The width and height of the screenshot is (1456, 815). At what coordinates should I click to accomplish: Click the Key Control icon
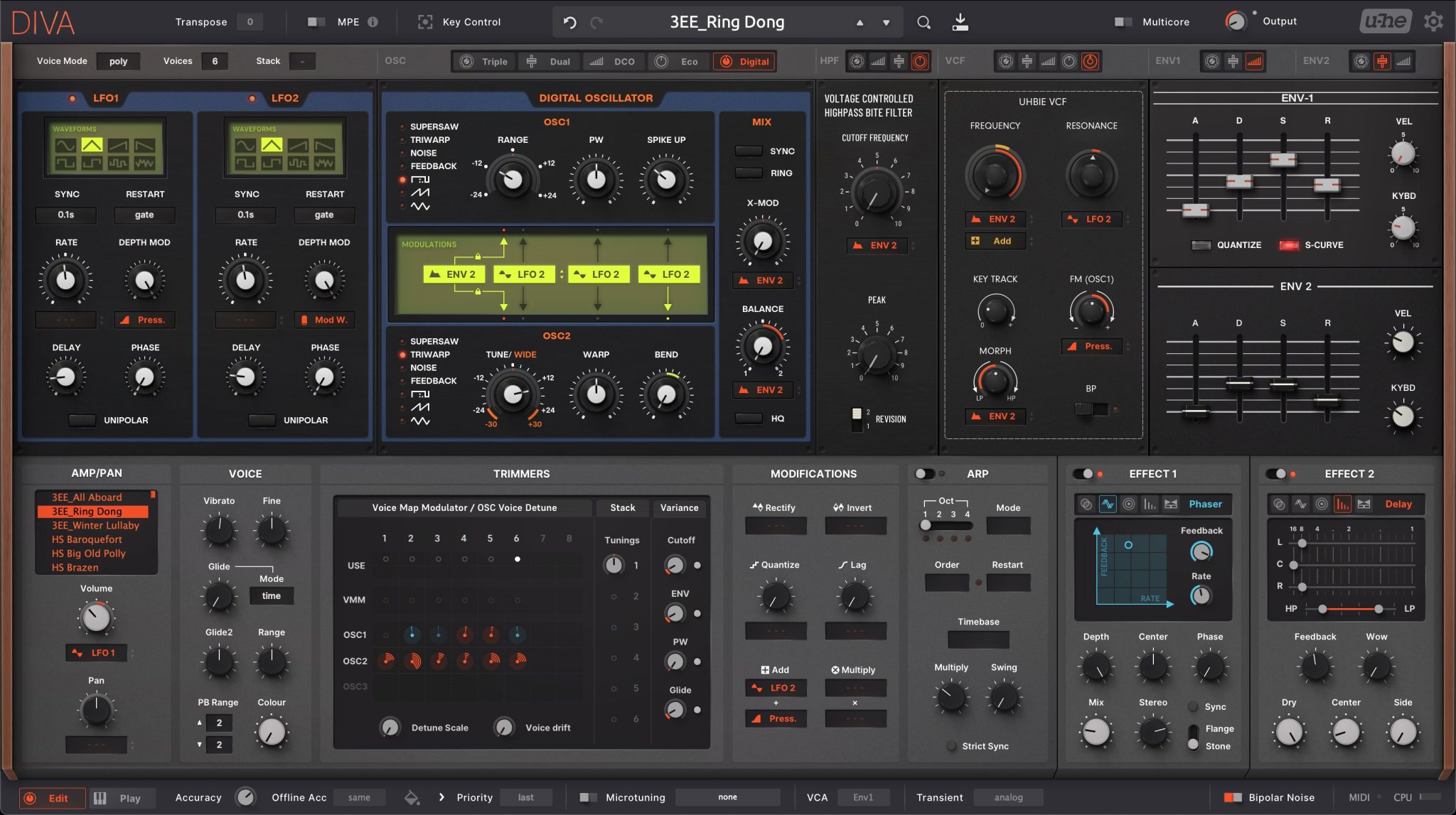pyautogui.click(x=425, y=22)
